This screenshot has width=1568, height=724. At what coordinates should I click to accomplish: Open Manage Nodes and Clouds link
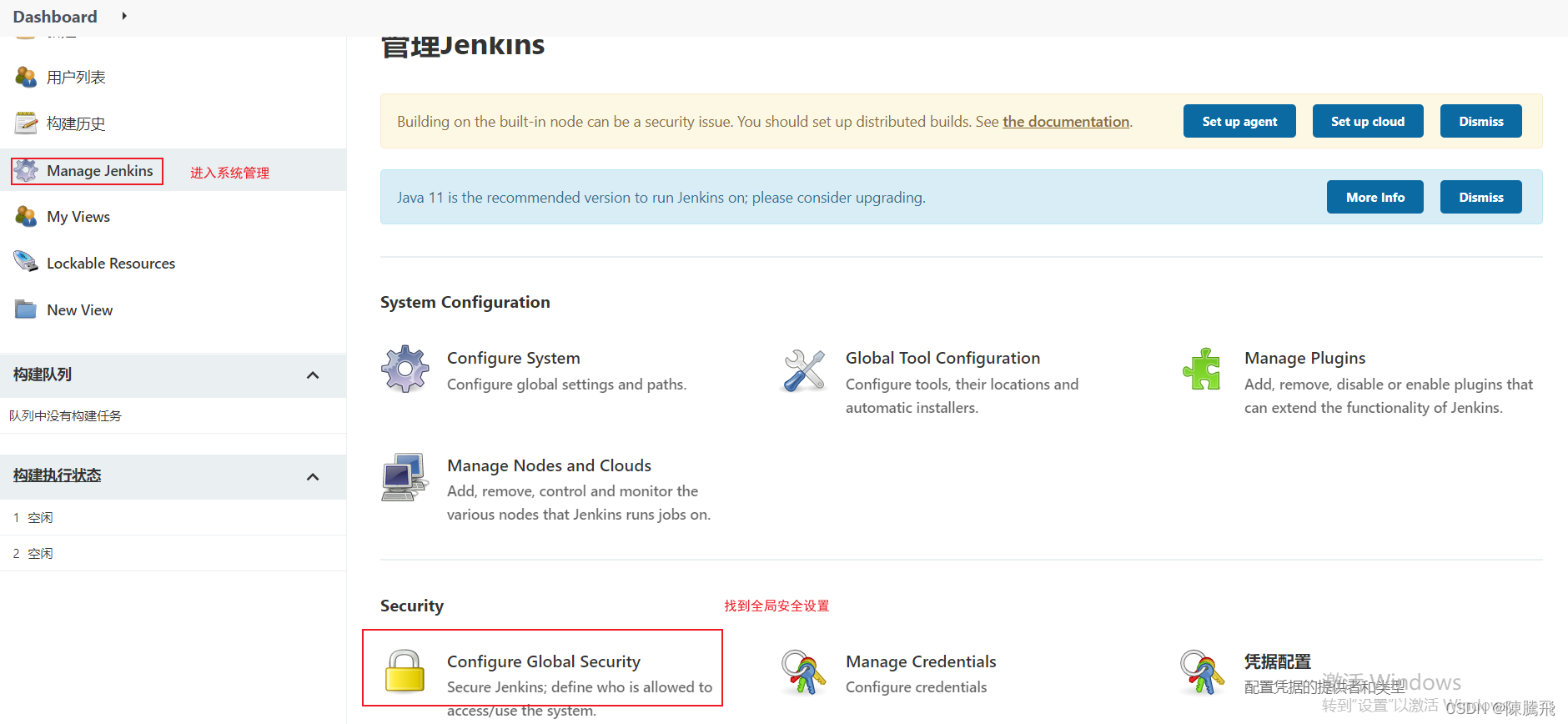549,465
